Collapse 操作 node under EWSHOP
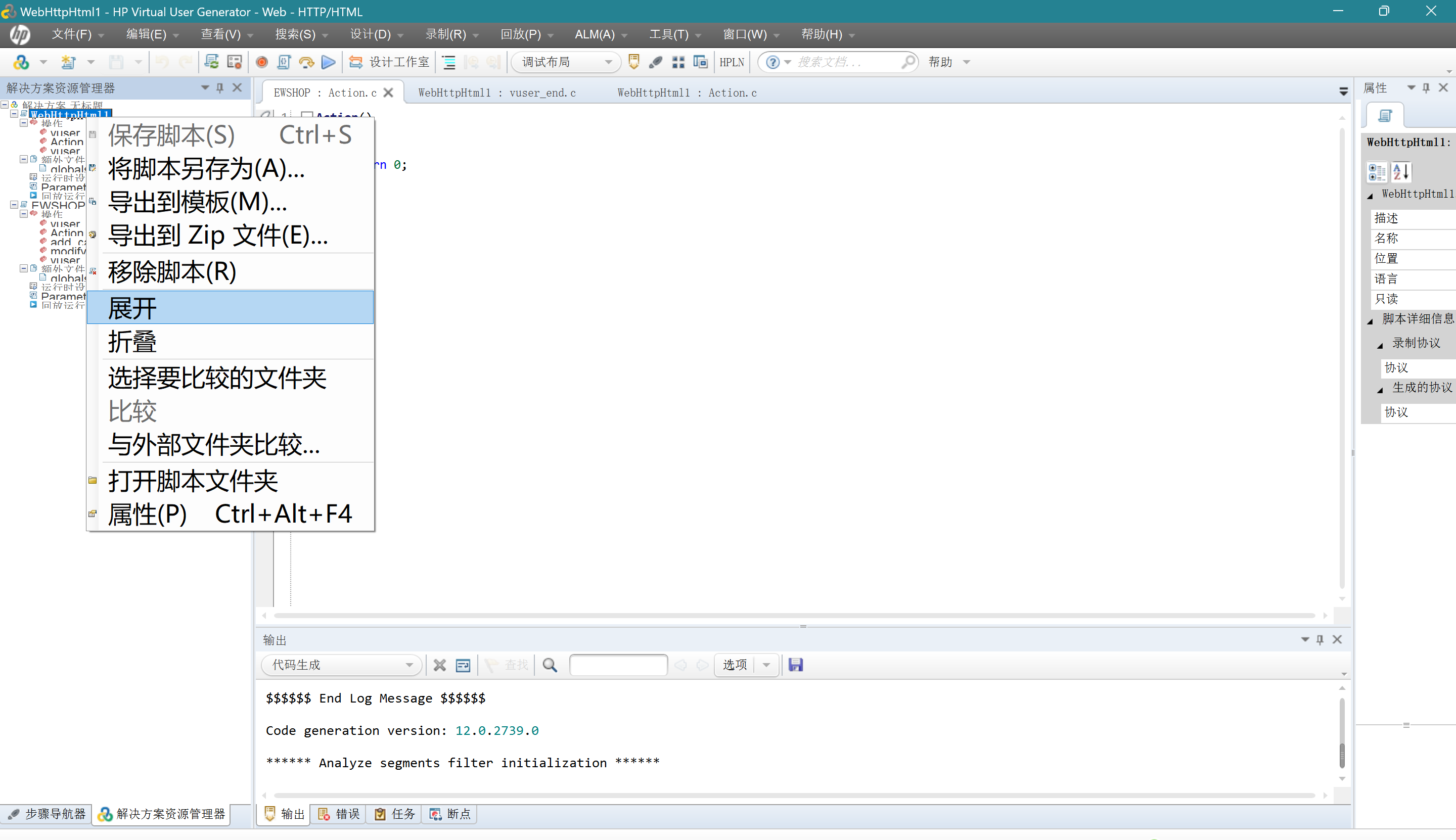This screenshot has height=840, width=1456. [x=23, y=214]
